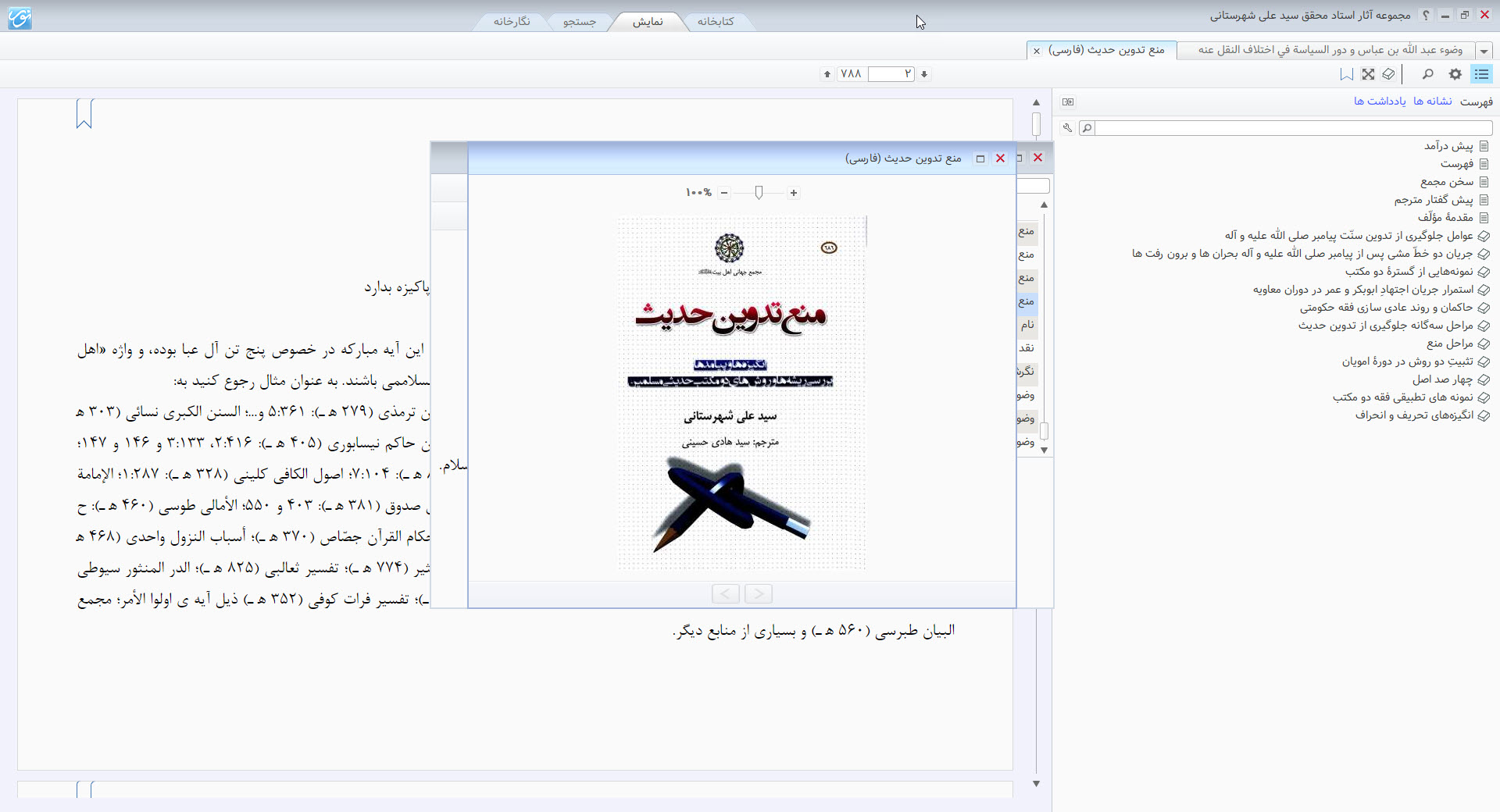Open the document tabs dropdown arrow

(x=1484, y=51)
